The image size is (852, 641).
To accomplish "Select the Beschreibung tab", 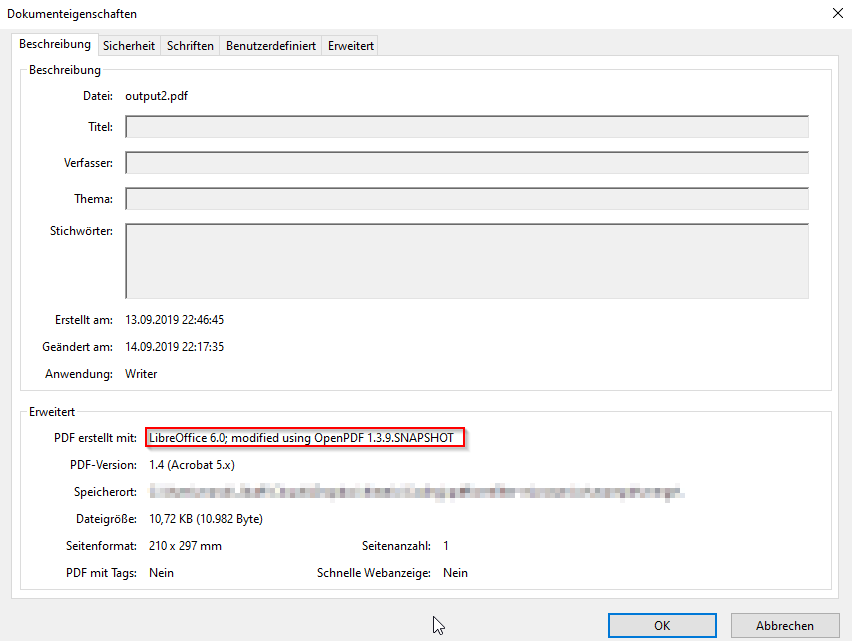I will [55, 45].
